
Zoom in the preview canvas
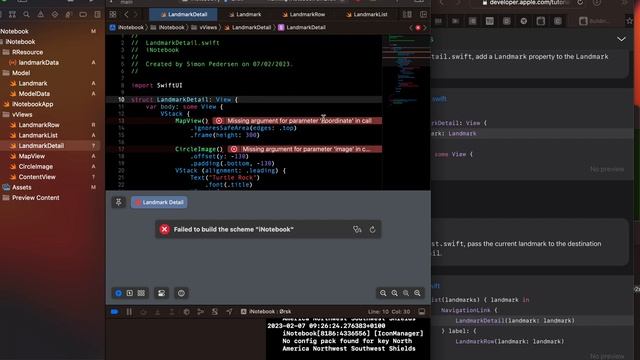(x=417, y=293)
